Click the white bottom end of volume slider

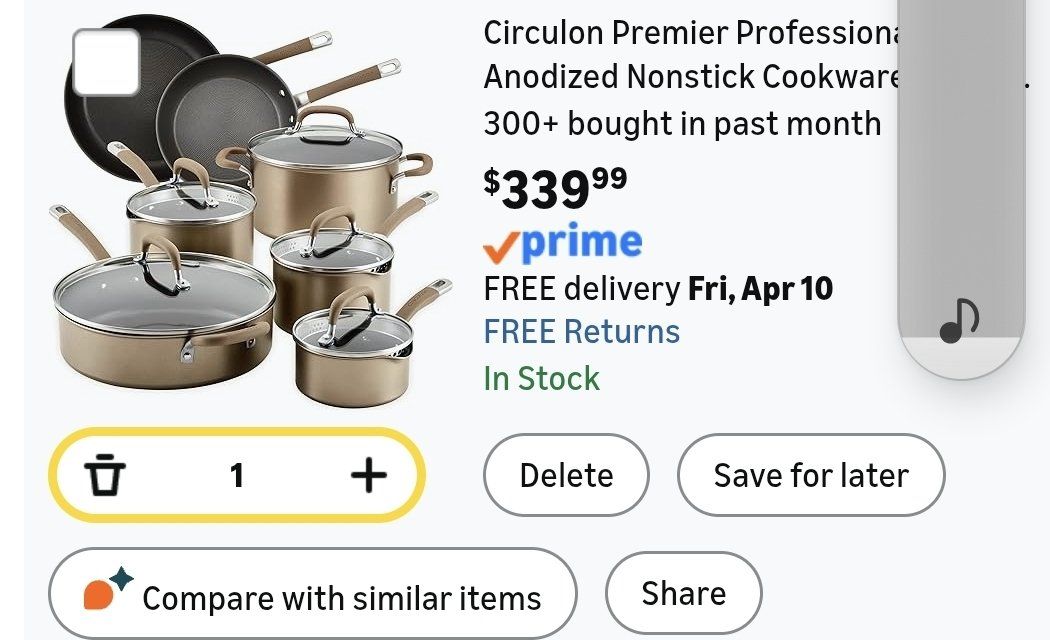[960, 358]
